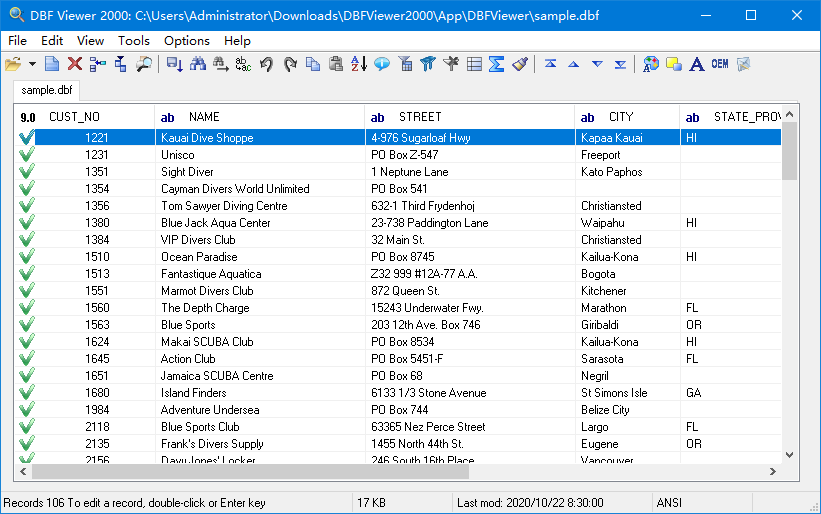Click the Redo arrow icon
Screen dimensions: 821x514
(290, 64)
